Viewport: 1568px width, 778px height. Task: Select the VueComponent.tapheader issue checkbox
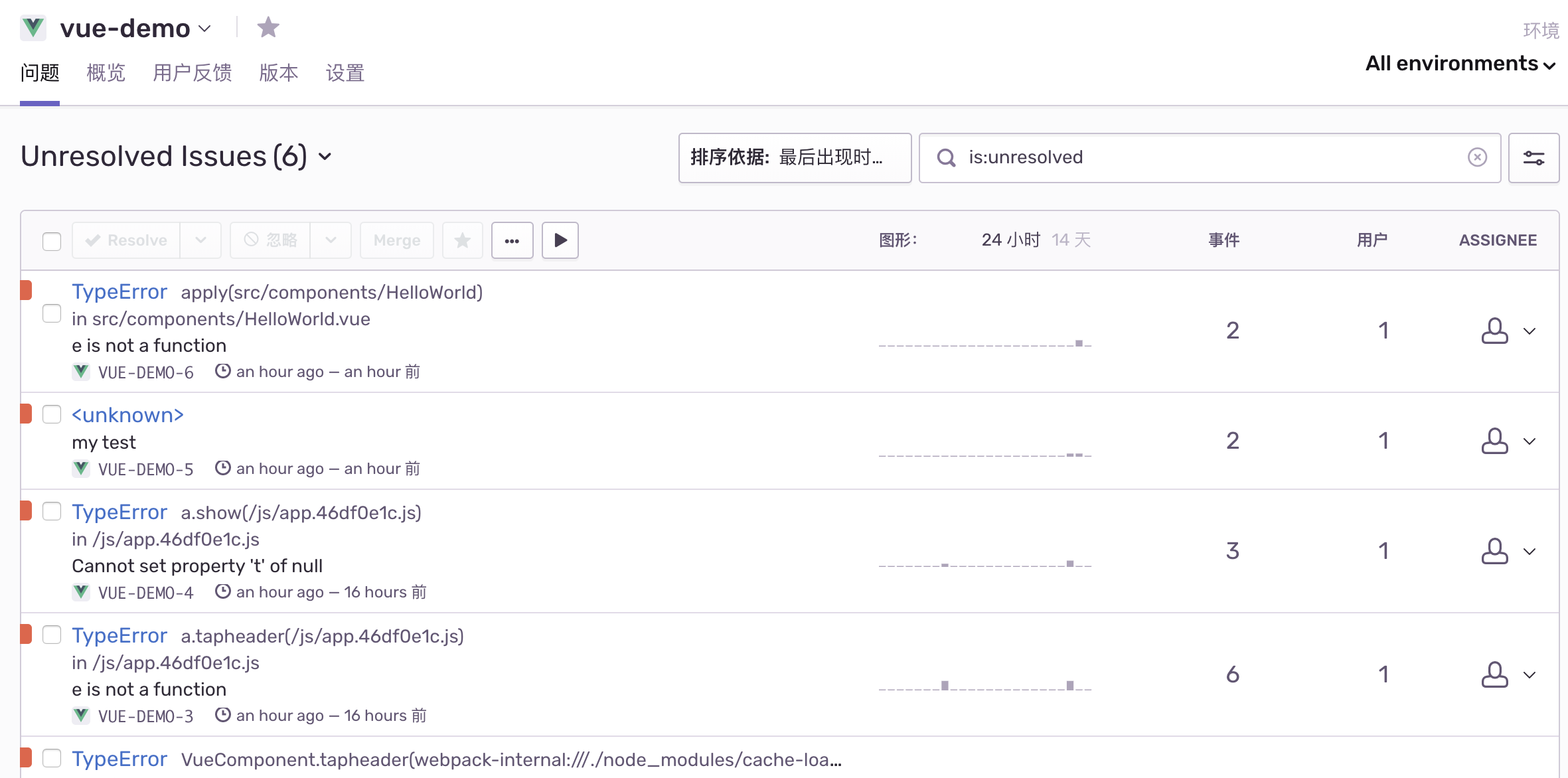pos(52,758)
